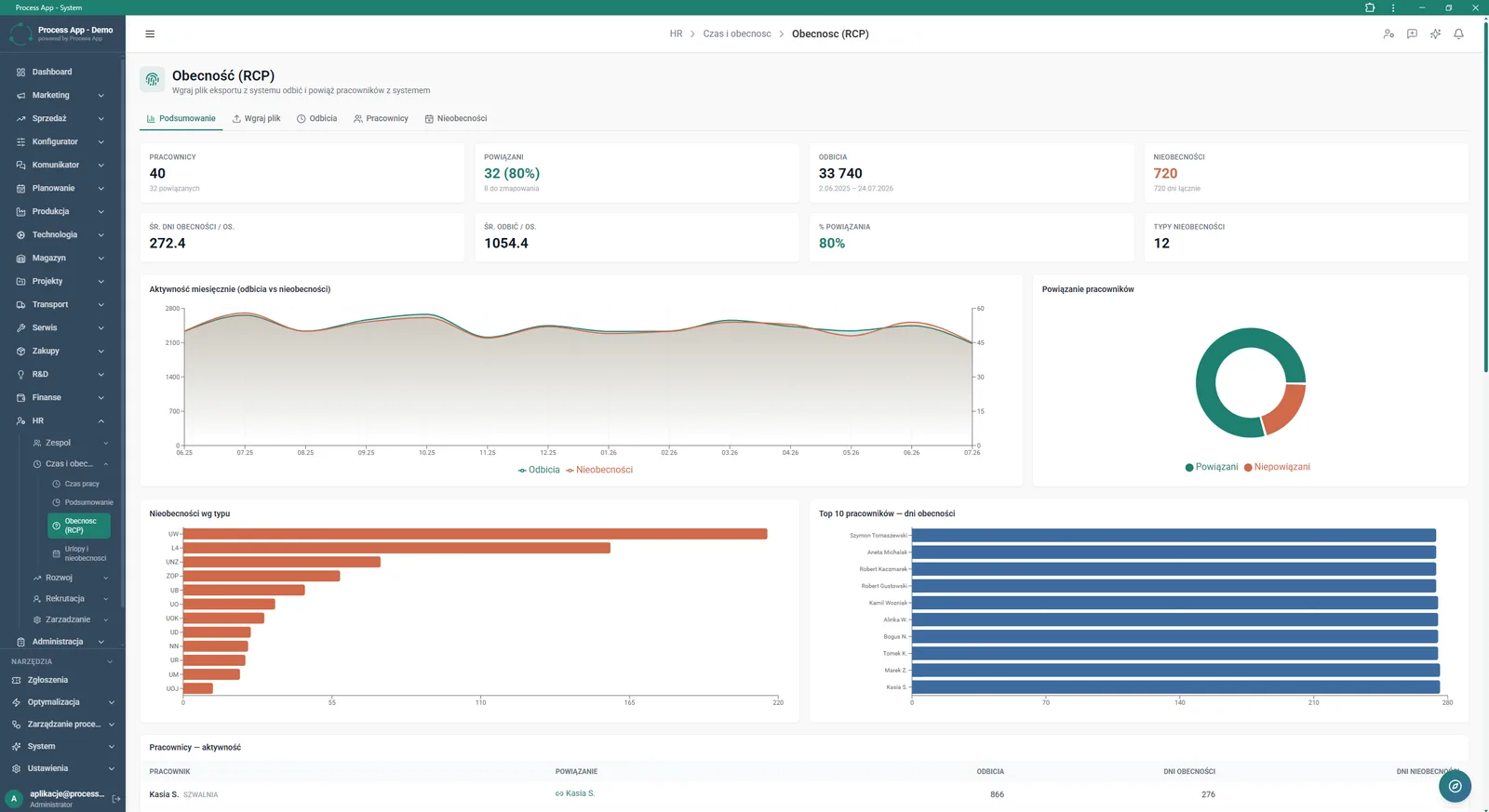Viewport: 1489px width, 812px height.
Task: Click the Dashboard grid icon in sidebar
Action: pos(20,73)
